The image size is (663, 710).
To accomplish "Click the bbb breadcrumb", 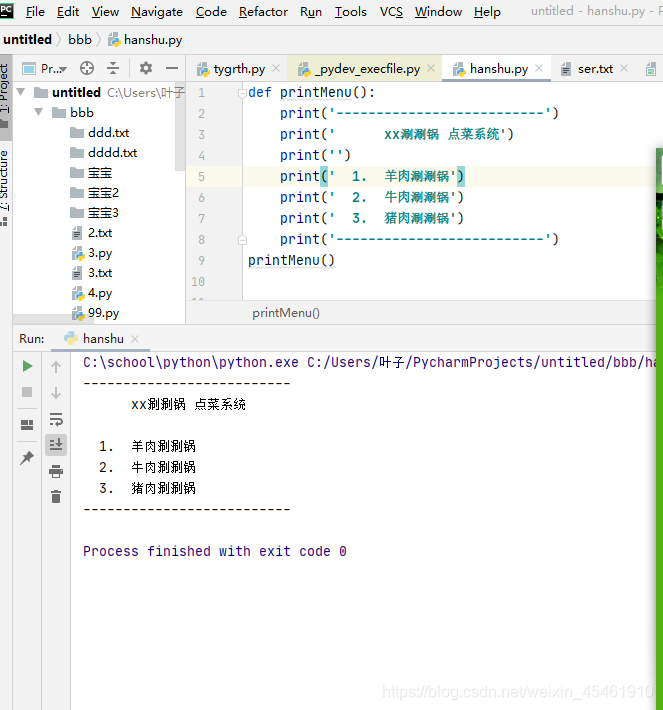I will point(80,39).
